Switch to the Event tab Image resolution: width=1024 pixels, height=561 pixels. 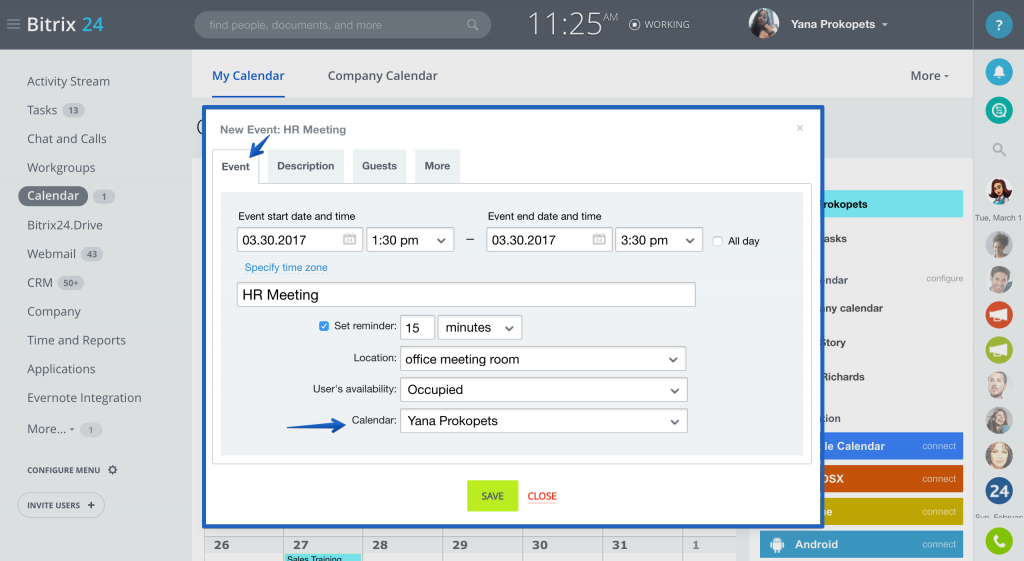coord(235,167)
